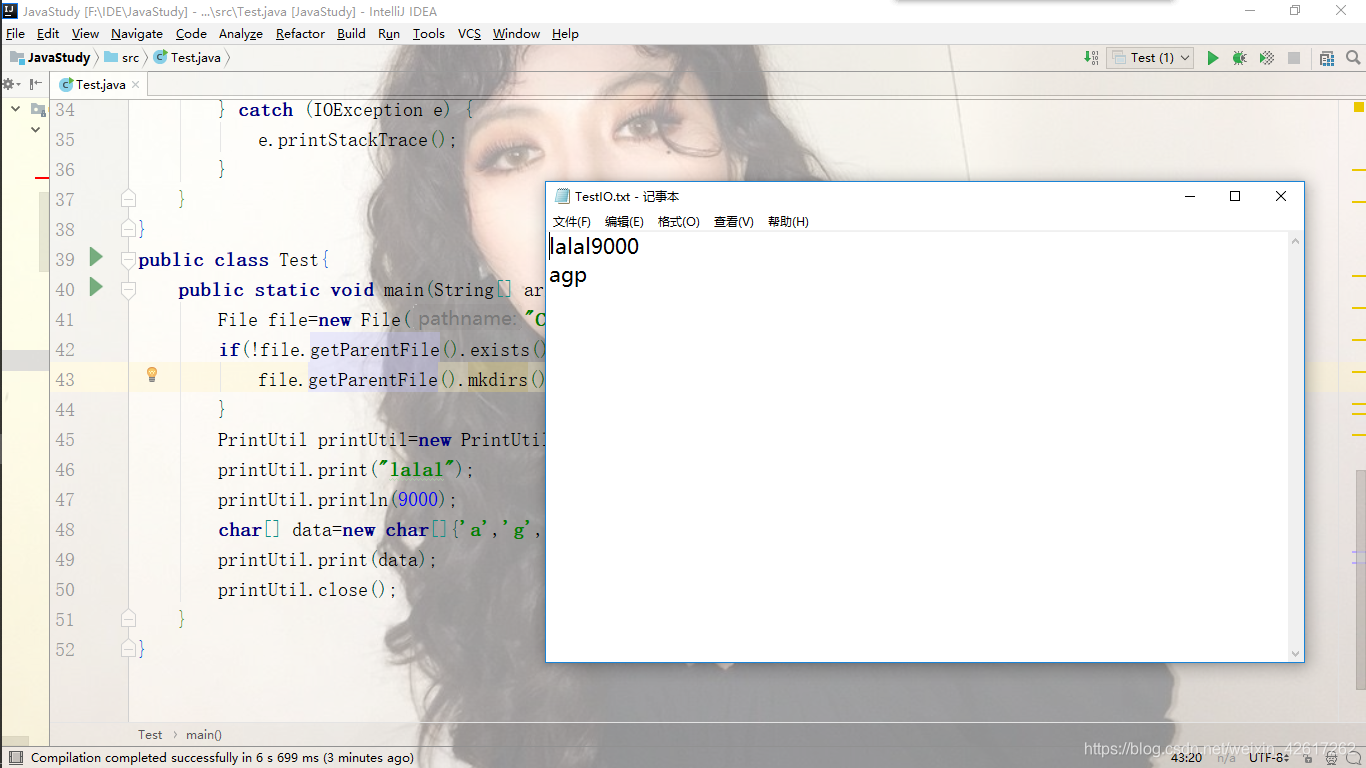Open Search Everywhere magnifier icon
This screenshot has height=768, width=1366.
(x=1352, y=58)
